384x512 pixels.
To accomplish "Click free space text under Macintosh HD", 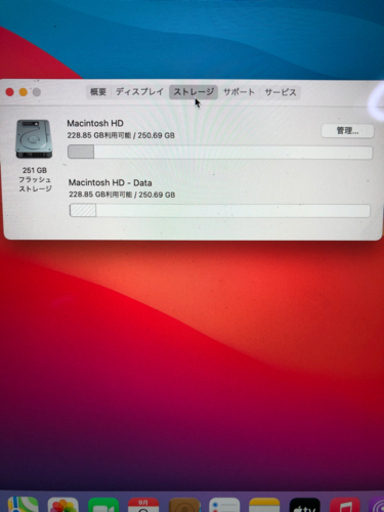I will [121, 135].
